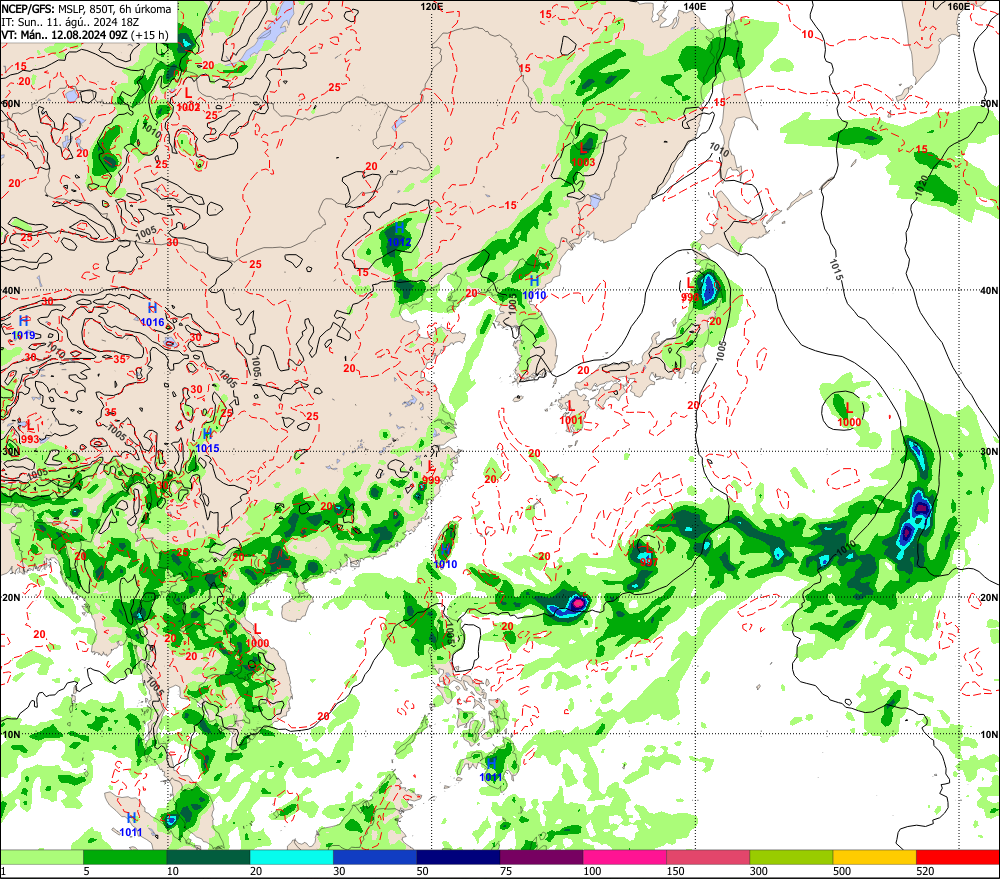Click the high pressure 'H 1012' marker

tap(399, 235)
